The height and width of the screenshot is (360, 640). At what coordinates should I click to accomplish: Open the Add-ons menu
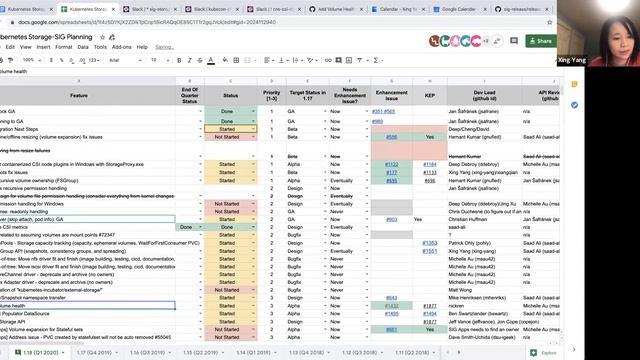click(x=122, y=47)
